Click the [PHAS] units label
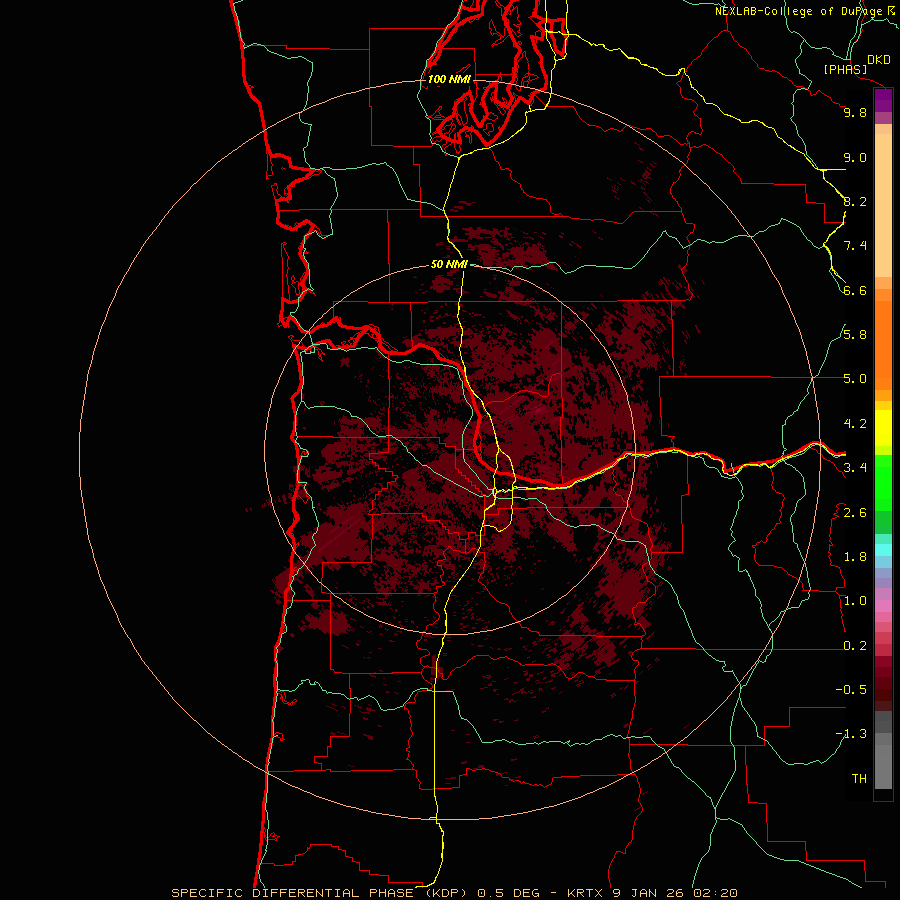Viewport: 900px width, 900px height. (845, 70)
